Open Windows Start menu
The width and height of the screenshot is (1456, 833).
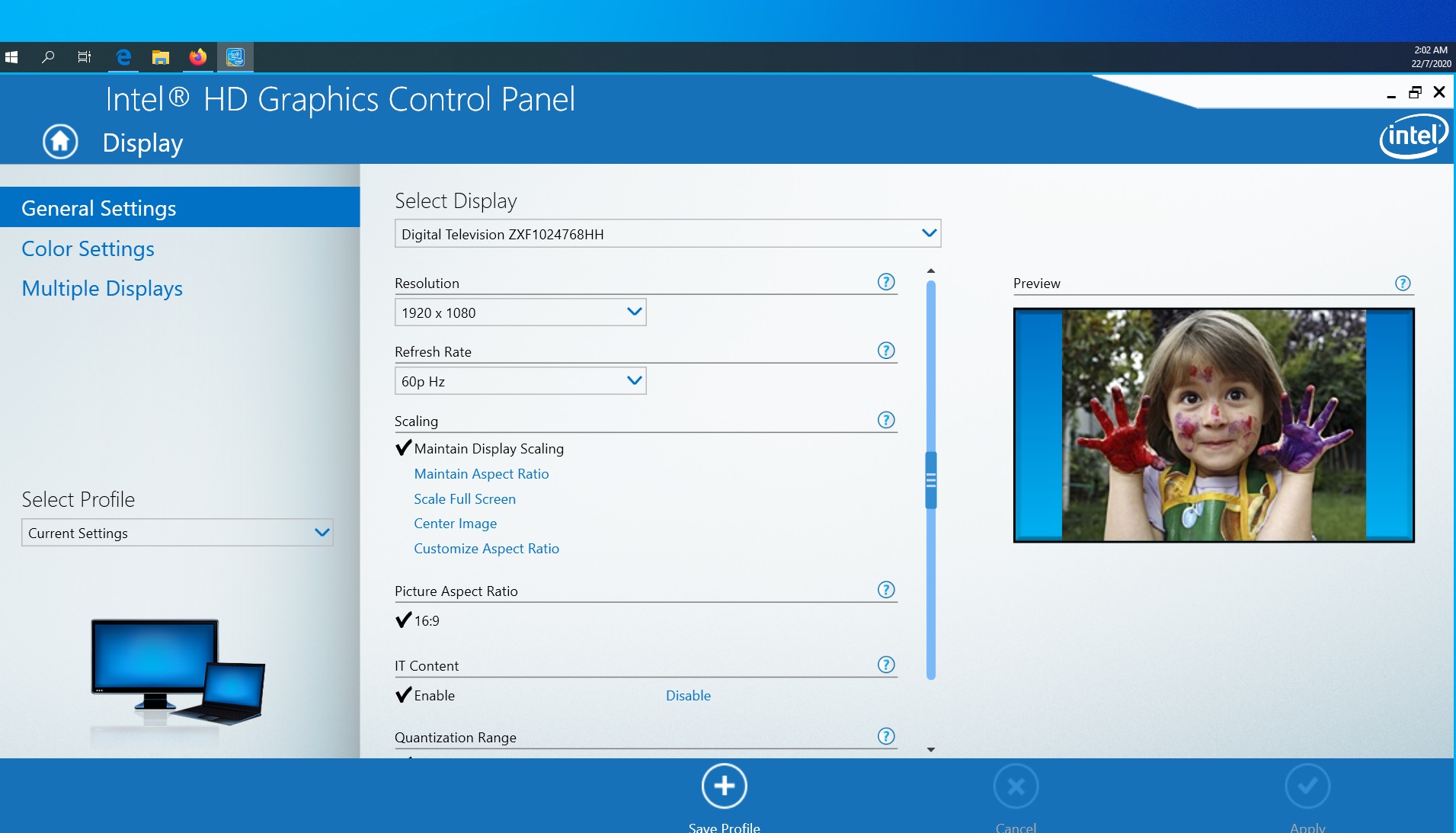pyautogui.click(x=11, y=57)
